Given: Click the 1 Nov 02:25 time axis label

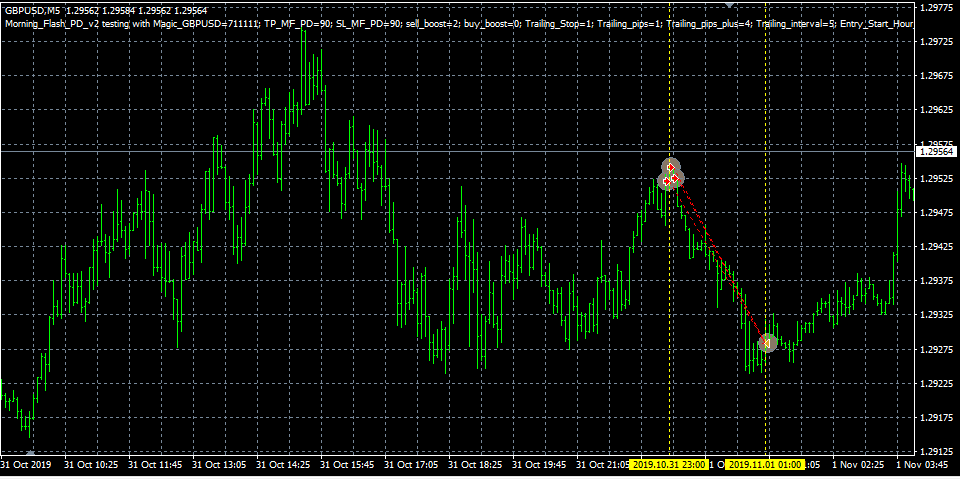Looking at the screenshot, I should [x=857, y=465].
